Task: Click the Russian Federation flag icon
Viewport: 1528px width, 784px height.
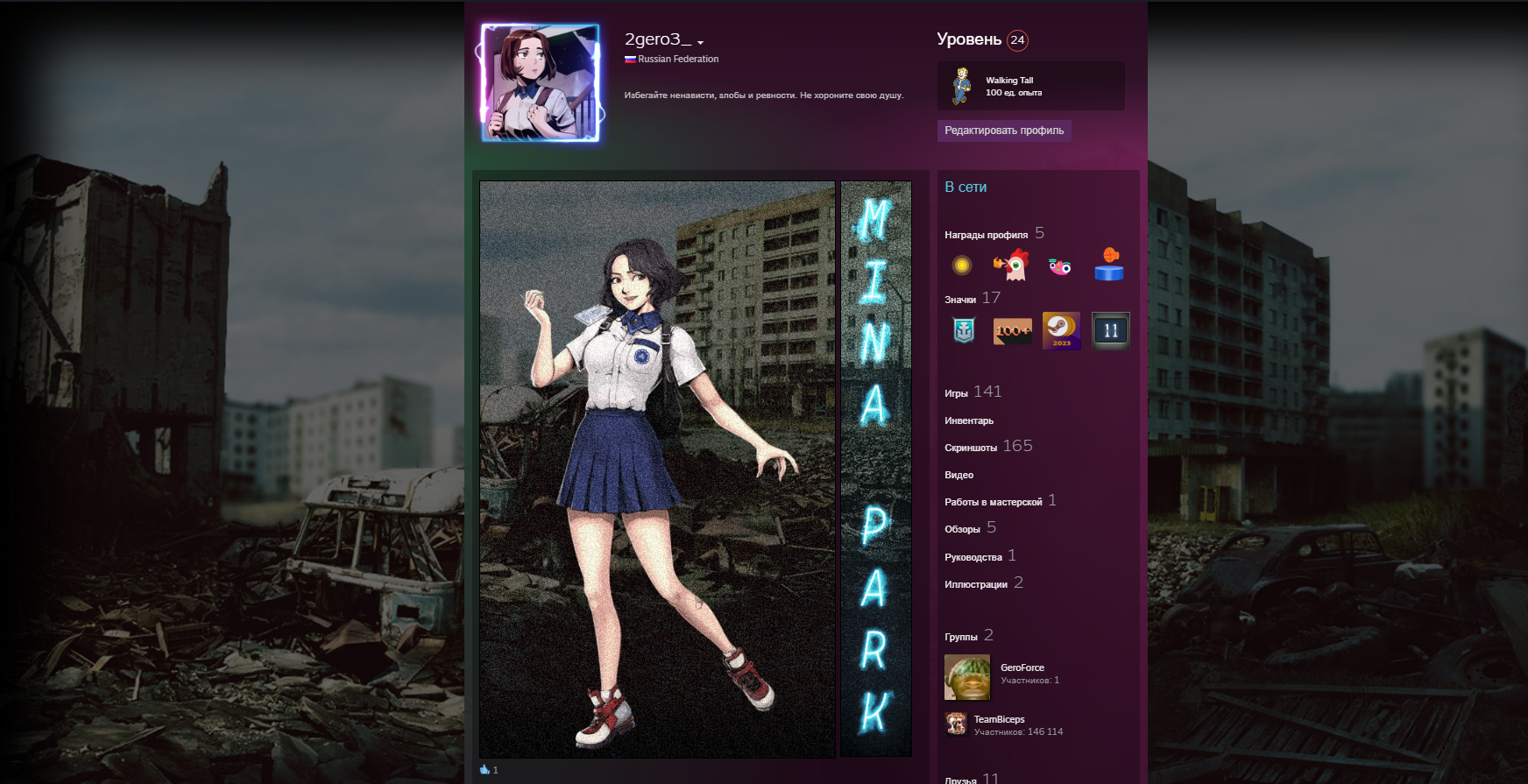Action: 630,60
